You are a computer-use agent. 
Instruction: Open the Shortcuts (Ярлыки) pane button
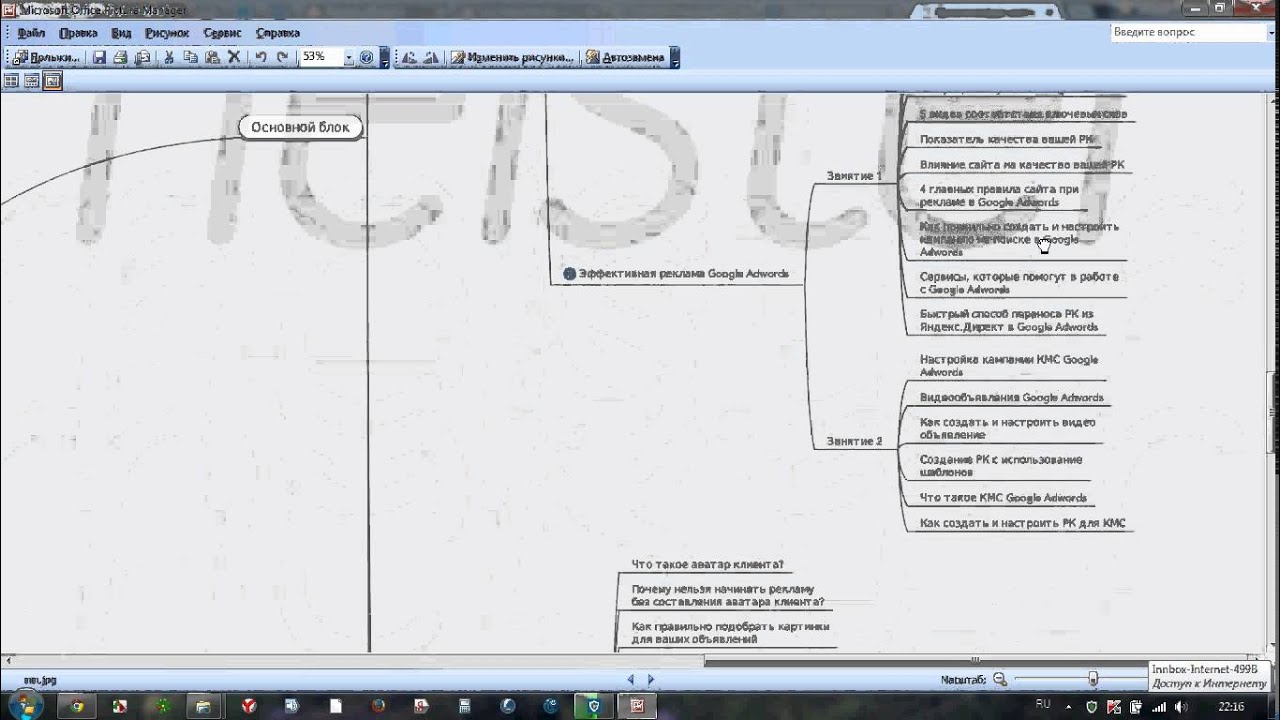tap(46, 58)
